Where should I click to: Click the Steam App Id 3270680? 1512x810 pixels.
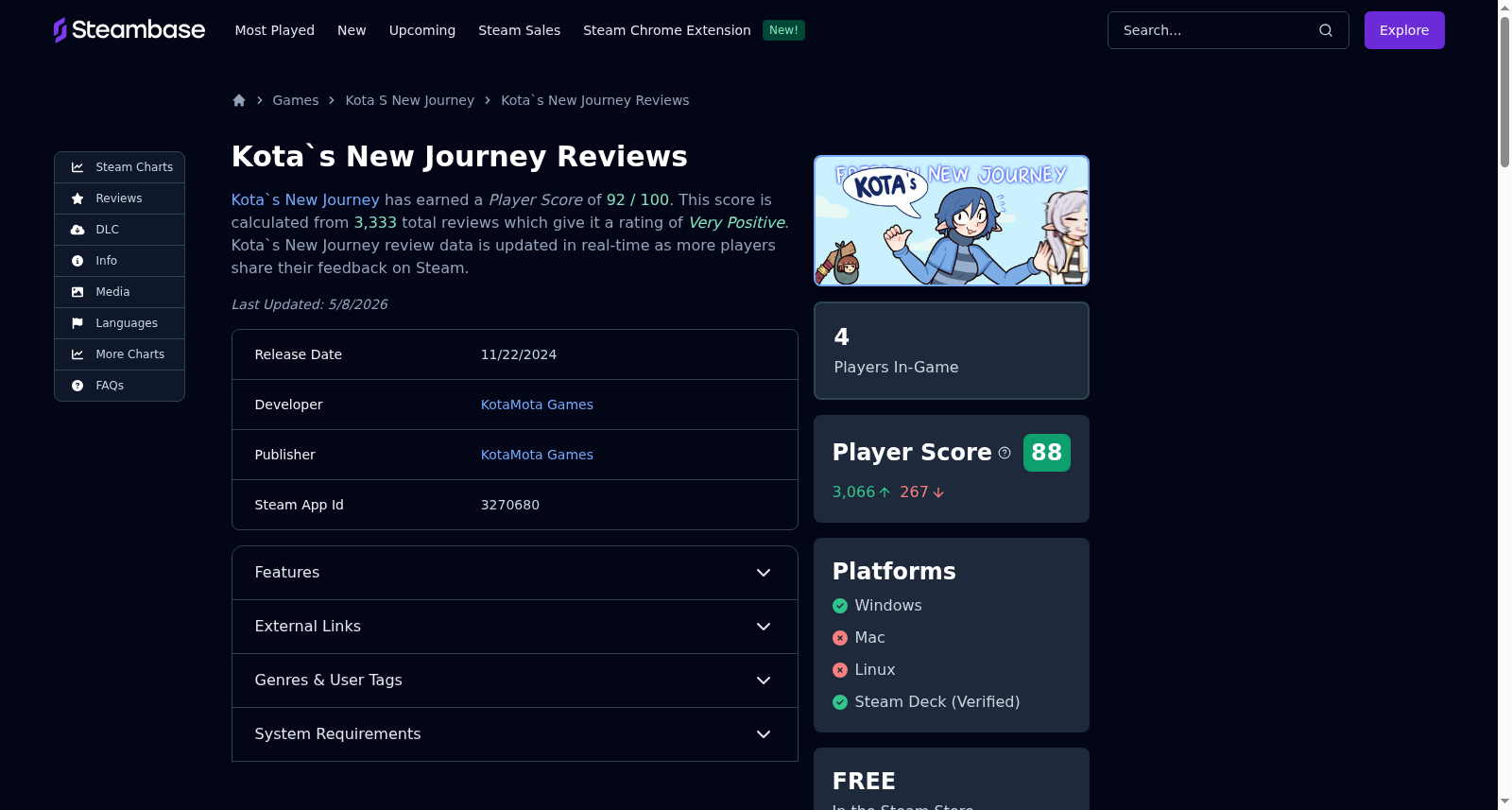[510, 505]
